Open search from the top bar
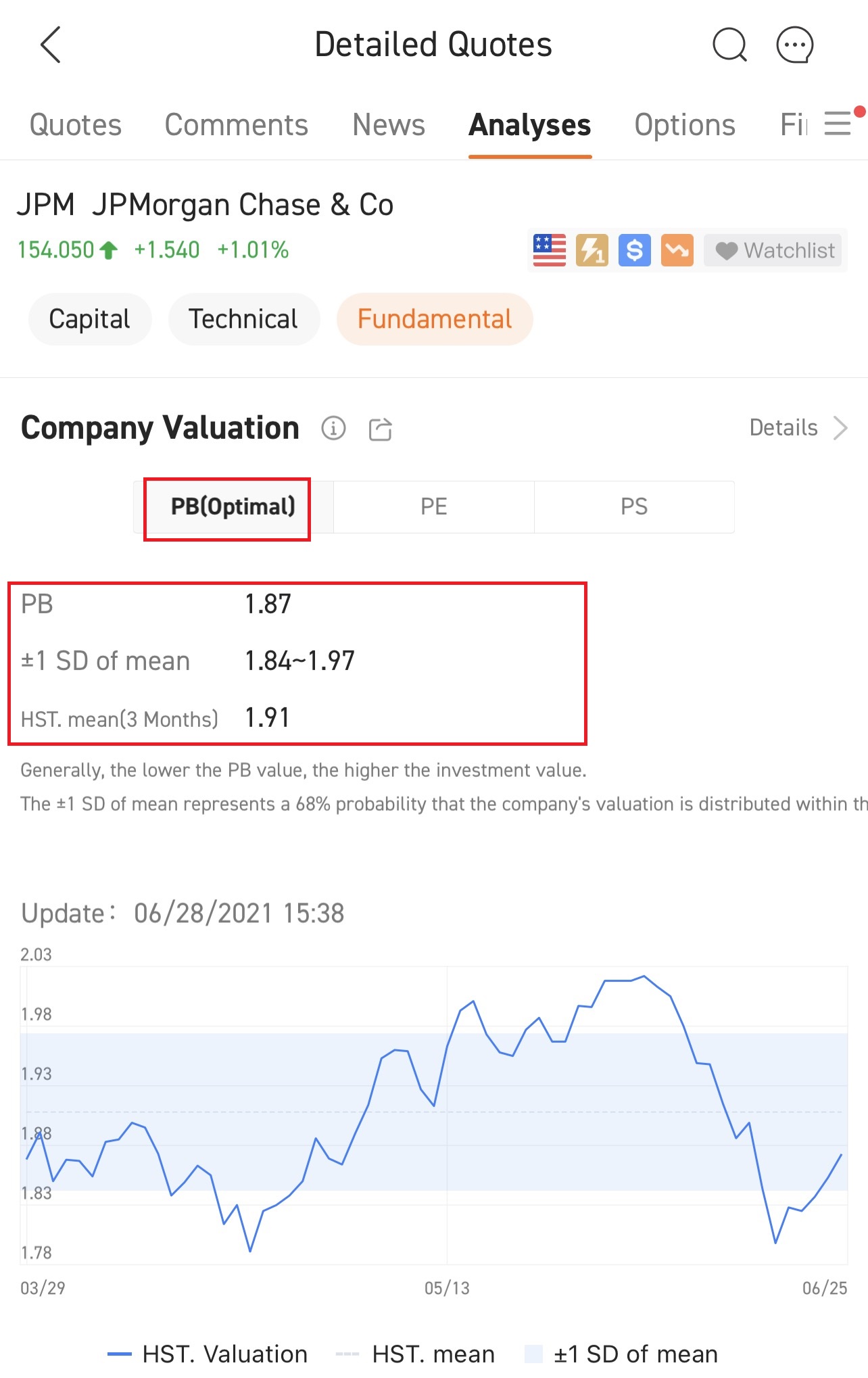This screenshot has width=868, height=1378. pyautogui.click(x=729, y=45)
